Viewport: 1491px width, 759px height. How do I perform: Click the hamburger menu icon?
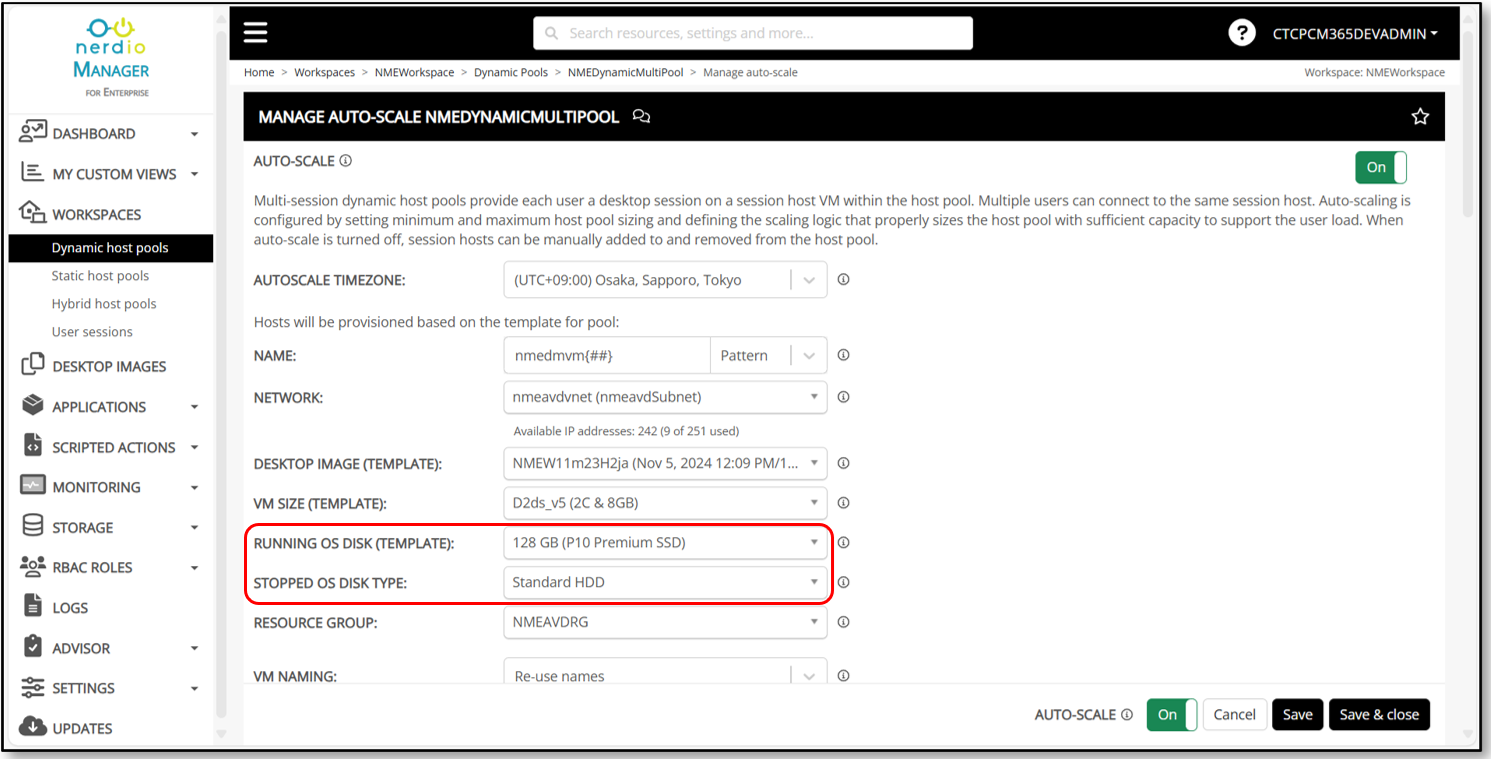coord(256,33)
